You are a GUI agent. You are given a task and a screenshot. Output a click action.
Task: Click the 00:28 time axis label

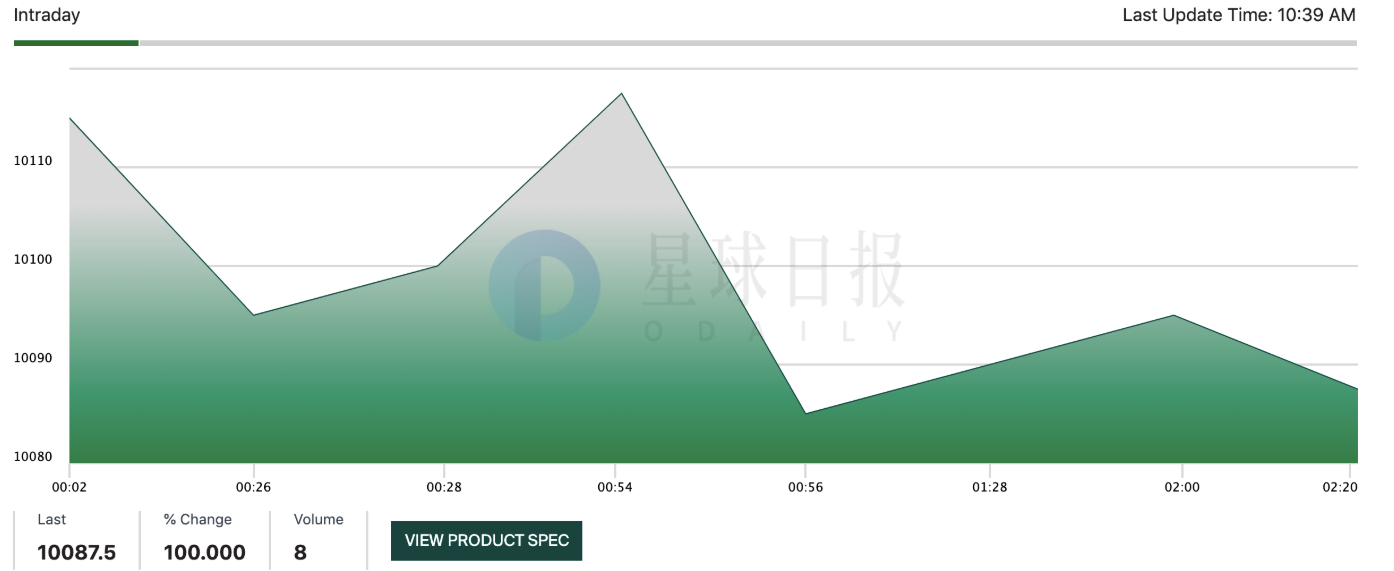(x=443, y=487)
